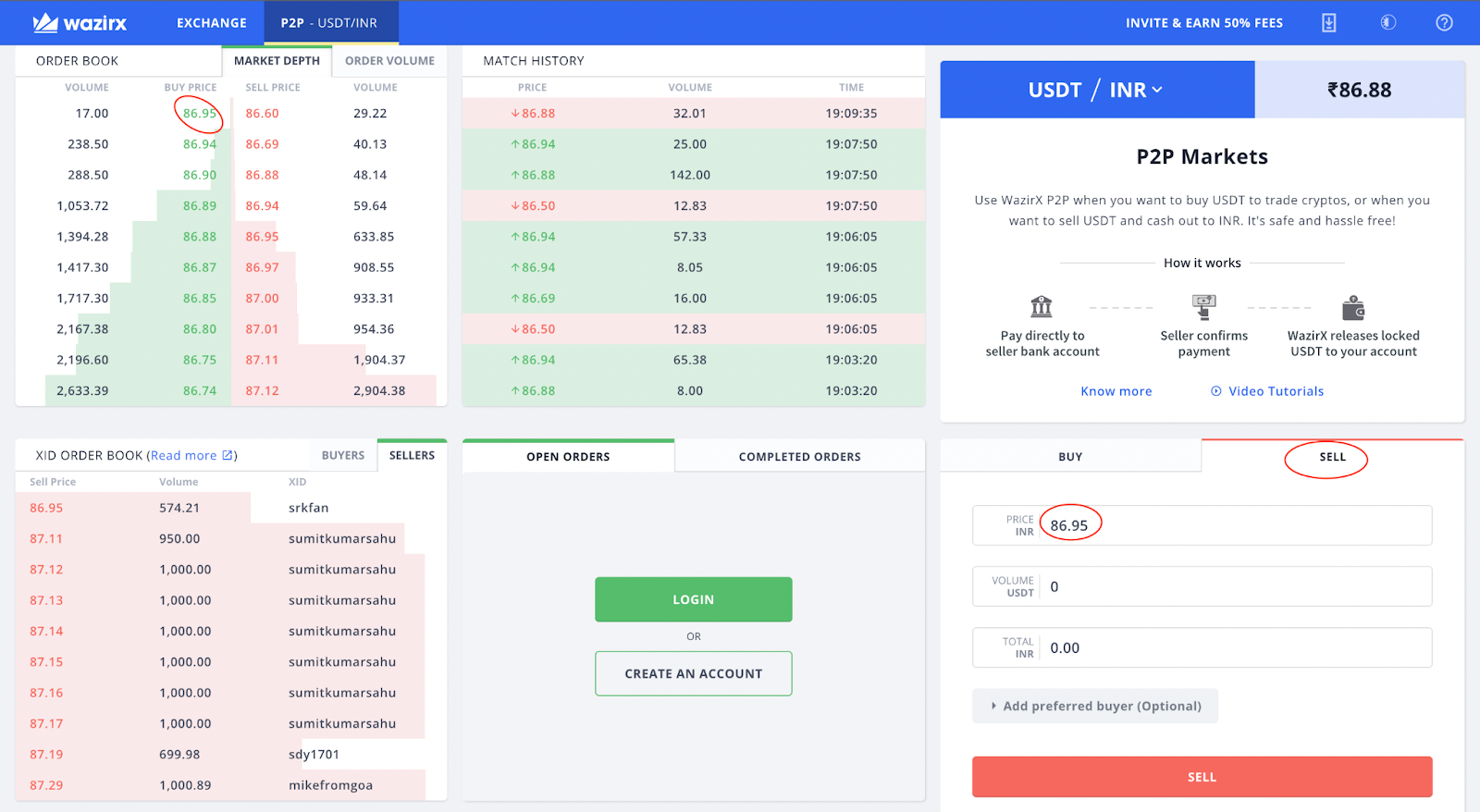Screen dimensions: 1480x812
Task: Switch to ORDER VOLUME tab
Action: (389, 61)
